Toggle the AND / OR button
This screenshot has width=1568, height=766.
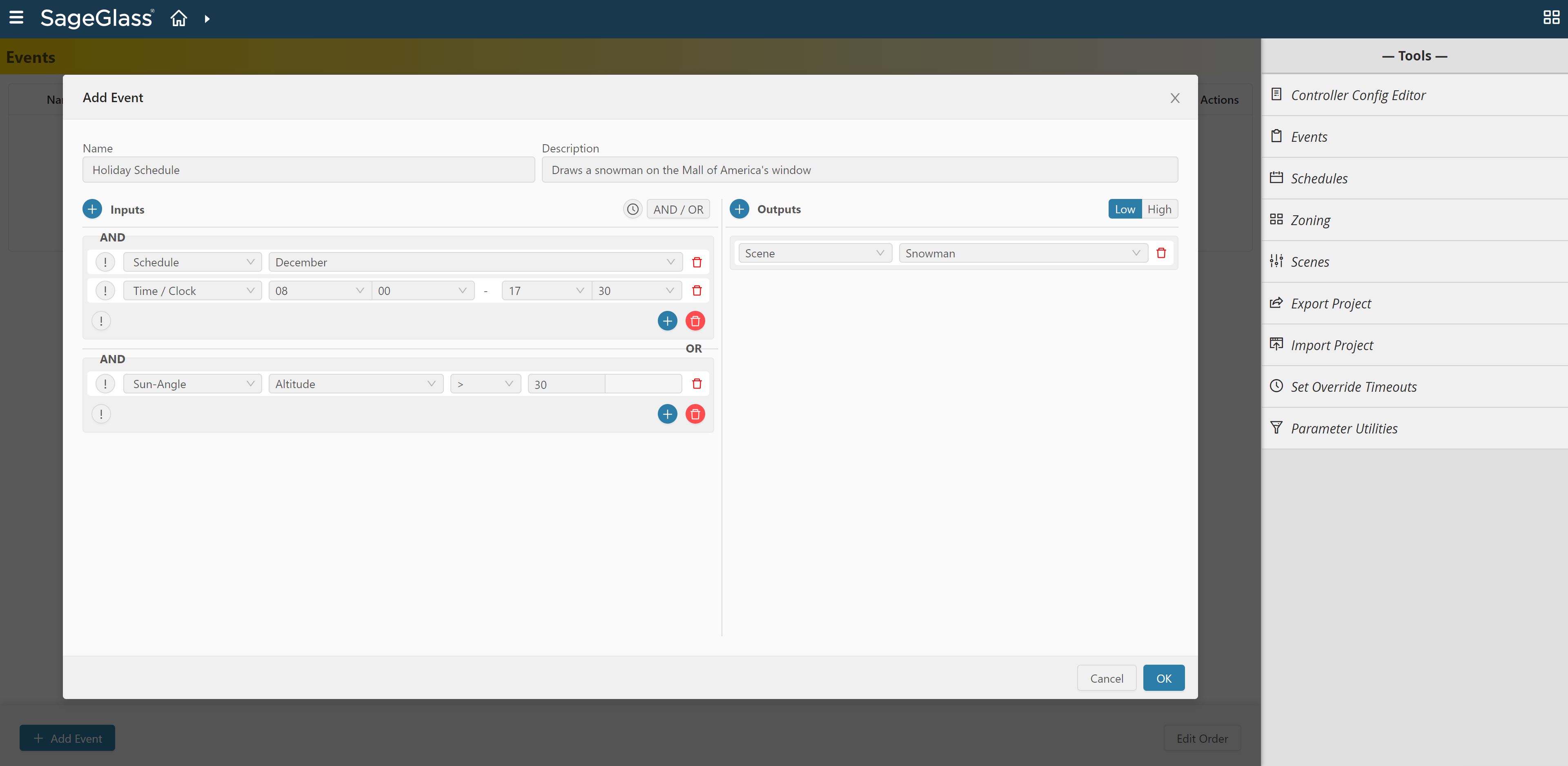tap(678, 210)
